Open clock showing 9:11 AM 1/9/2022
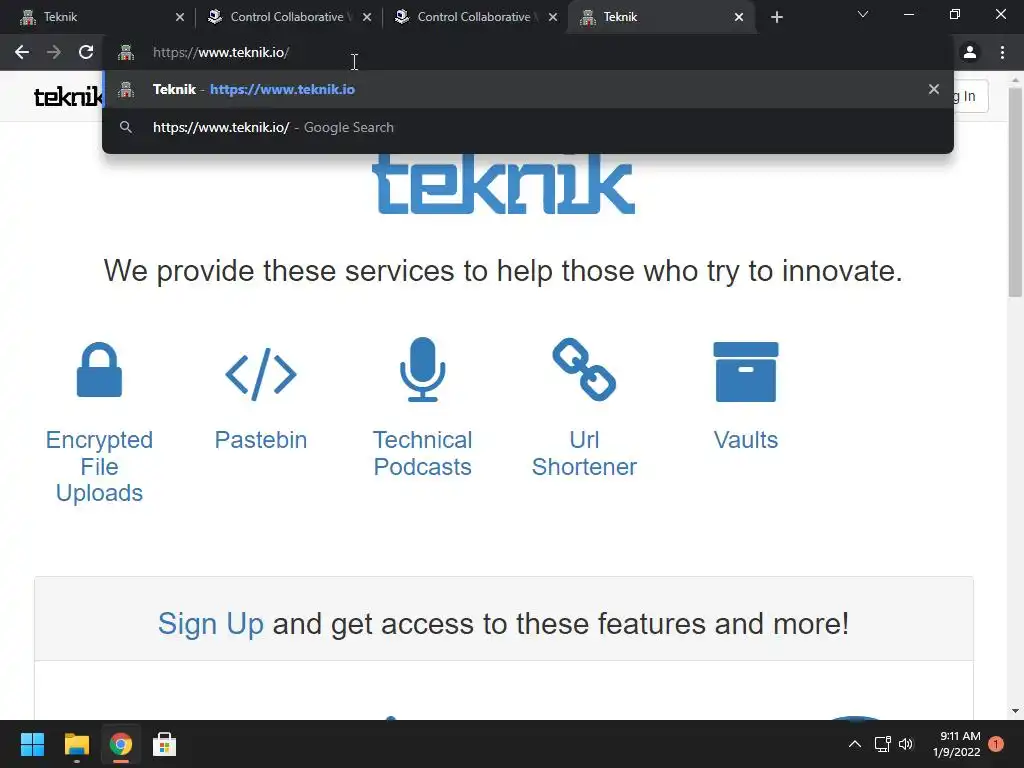The width and height of the screenshot is (1024, 768). 957,744
